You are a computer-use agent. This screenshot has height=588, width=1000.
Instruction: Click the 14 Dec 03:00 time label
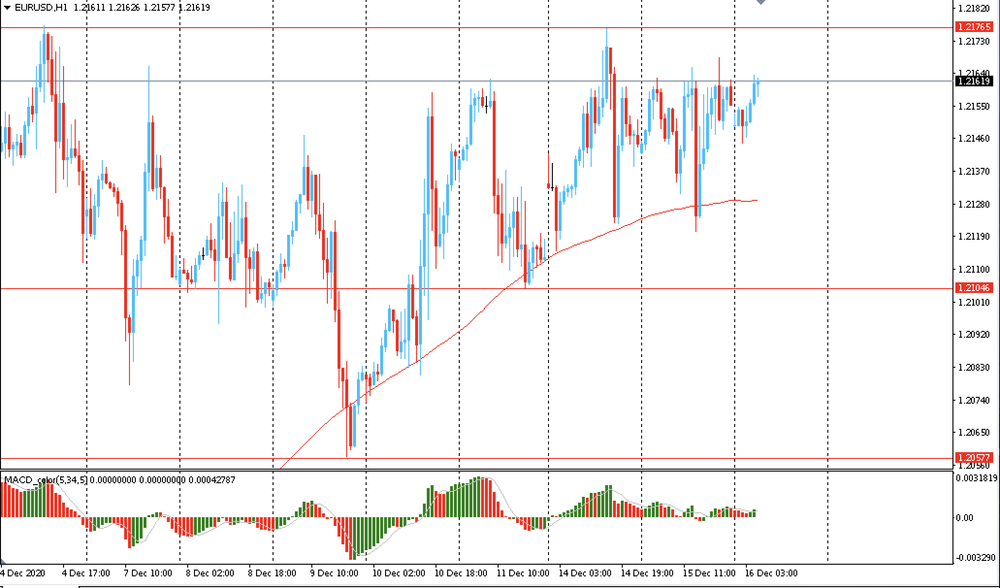[x=585, y=573]
